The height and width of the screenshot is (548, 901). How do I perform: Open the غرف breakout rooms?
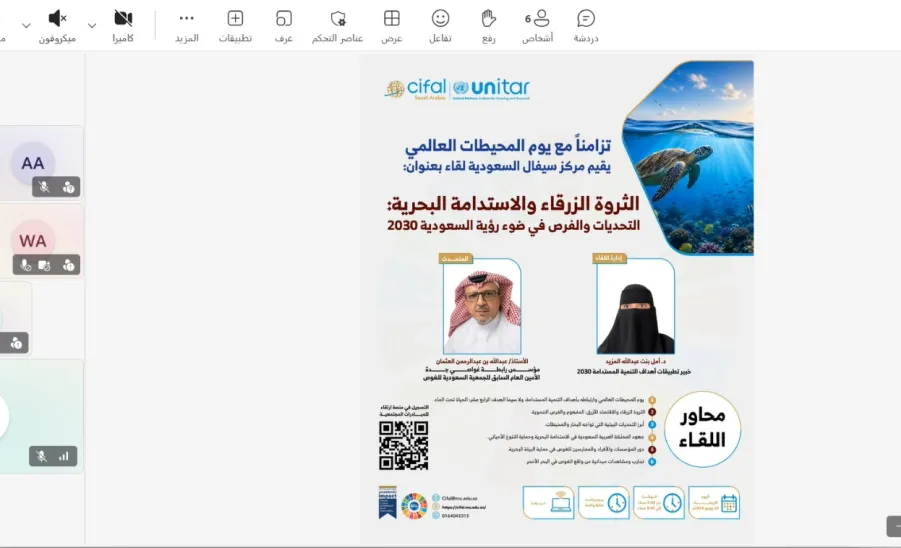click(x=284, y=26)
